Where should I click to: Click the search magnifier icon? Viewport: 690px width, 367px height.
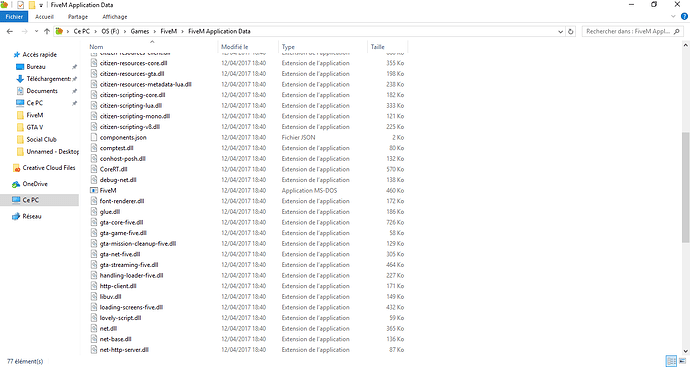(x=677, y=31)
